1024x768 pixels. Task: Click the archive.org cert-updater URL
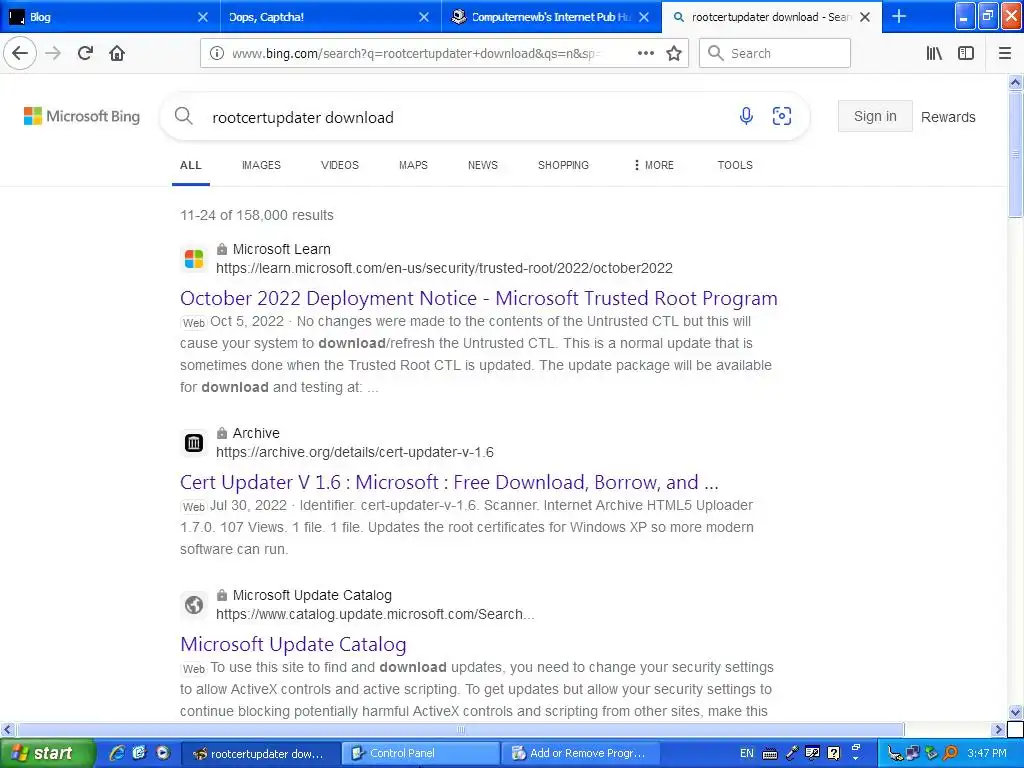[x=355, y=453]
